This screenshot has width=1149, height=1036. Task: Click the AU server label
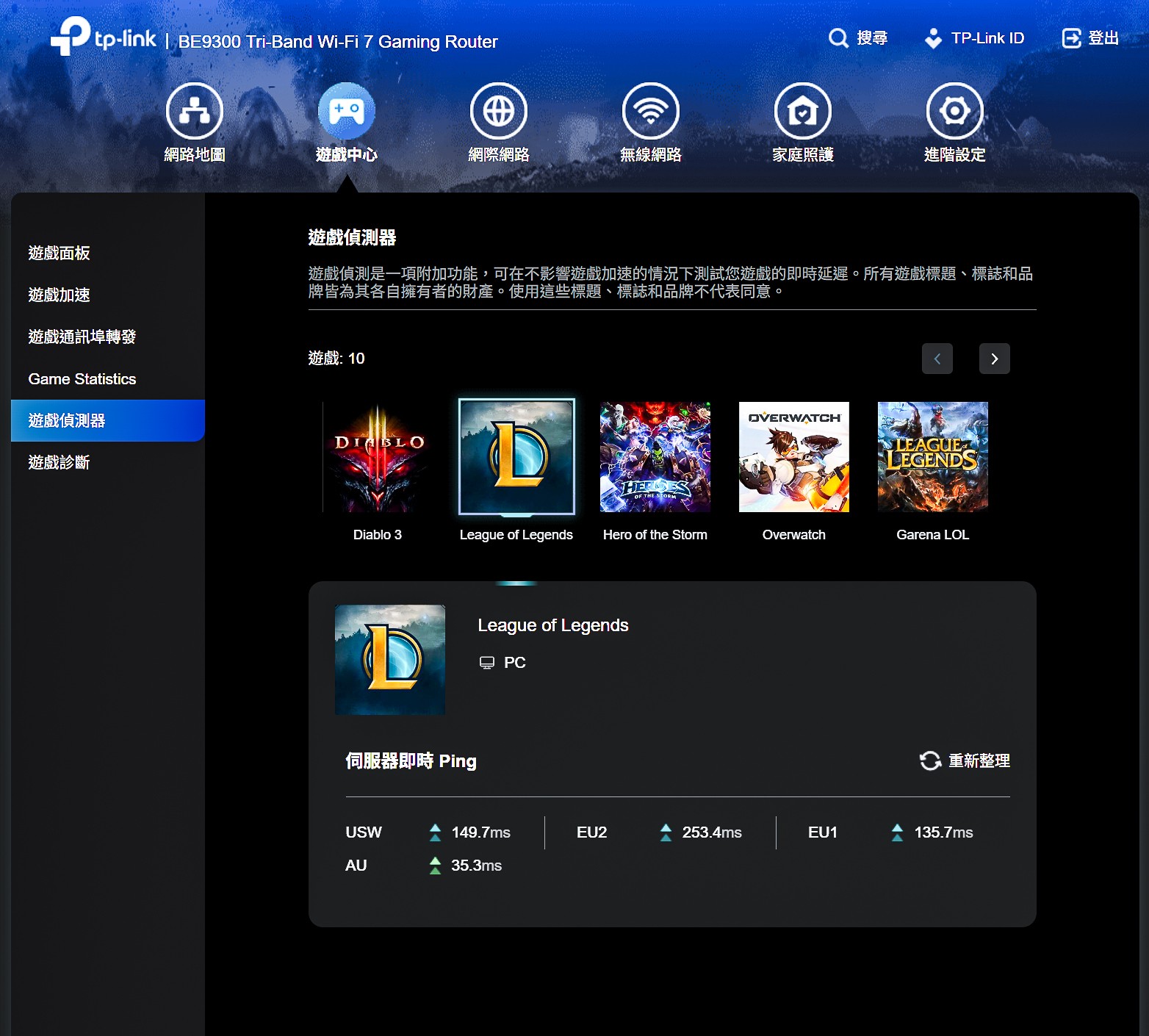[x=356, y=866]
